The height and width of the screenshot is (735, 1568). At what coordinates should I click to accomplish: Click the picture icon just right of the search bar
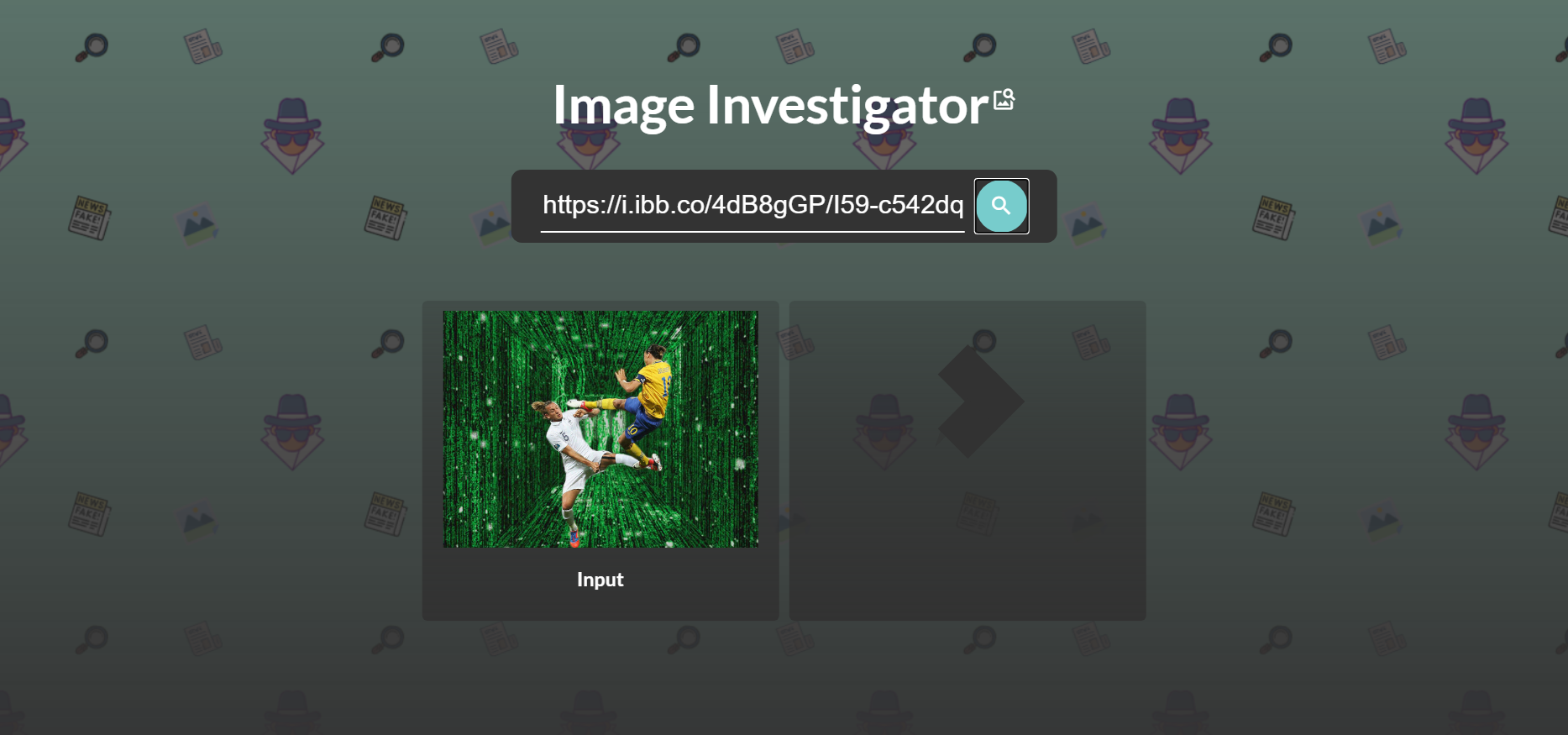click(x=1085, y=225)
